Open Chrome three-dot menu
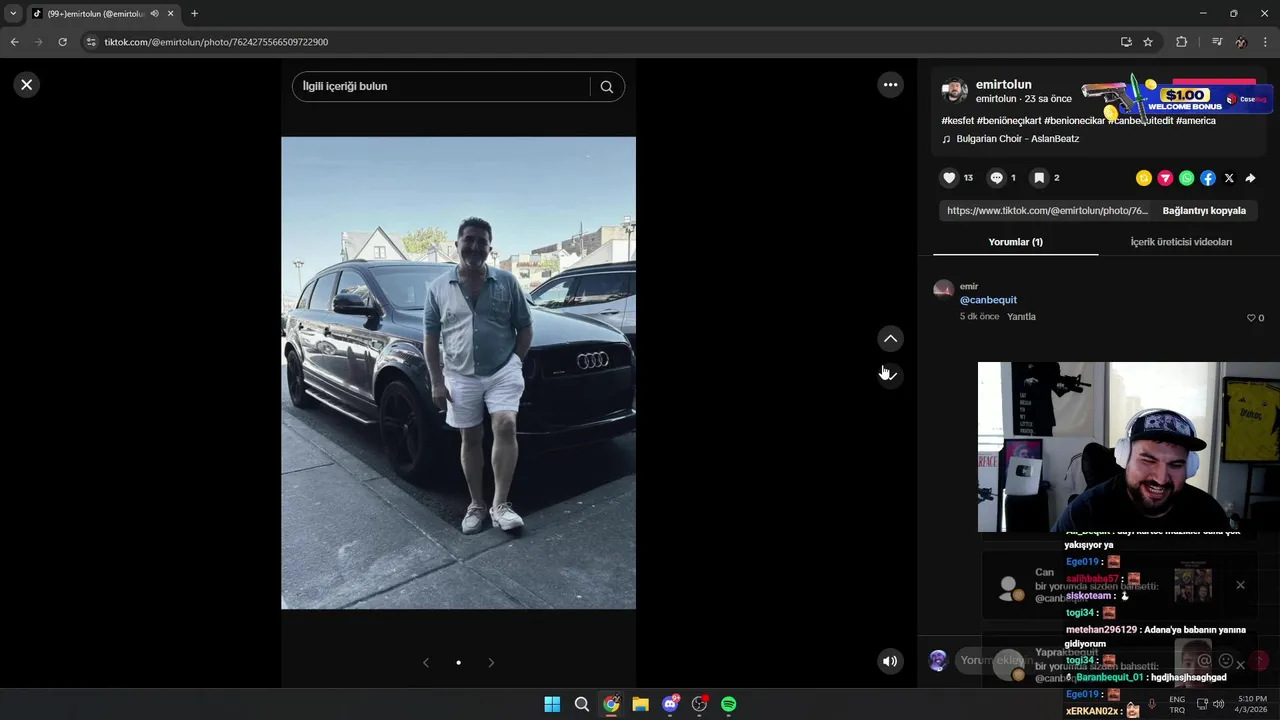Image resolution: width=1280 pixels, height=720 pixels. click(x=1266, y=42)
